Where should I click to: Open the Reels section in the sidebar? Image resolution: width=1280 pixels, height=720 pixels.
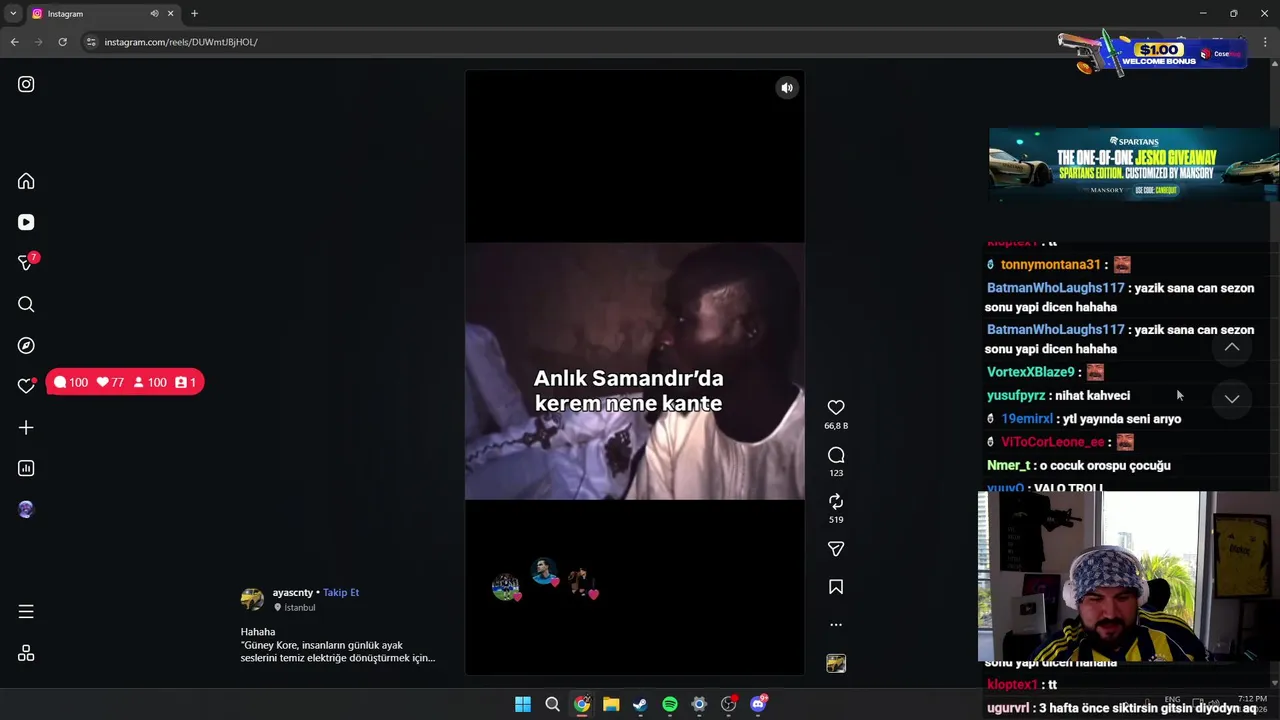click(26, 222)
